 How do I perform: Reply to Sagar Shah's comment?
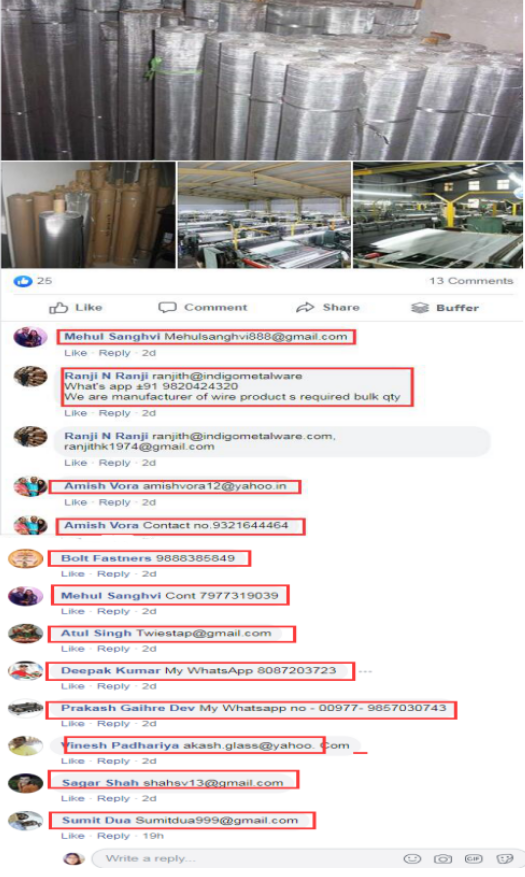coord(113,798)
